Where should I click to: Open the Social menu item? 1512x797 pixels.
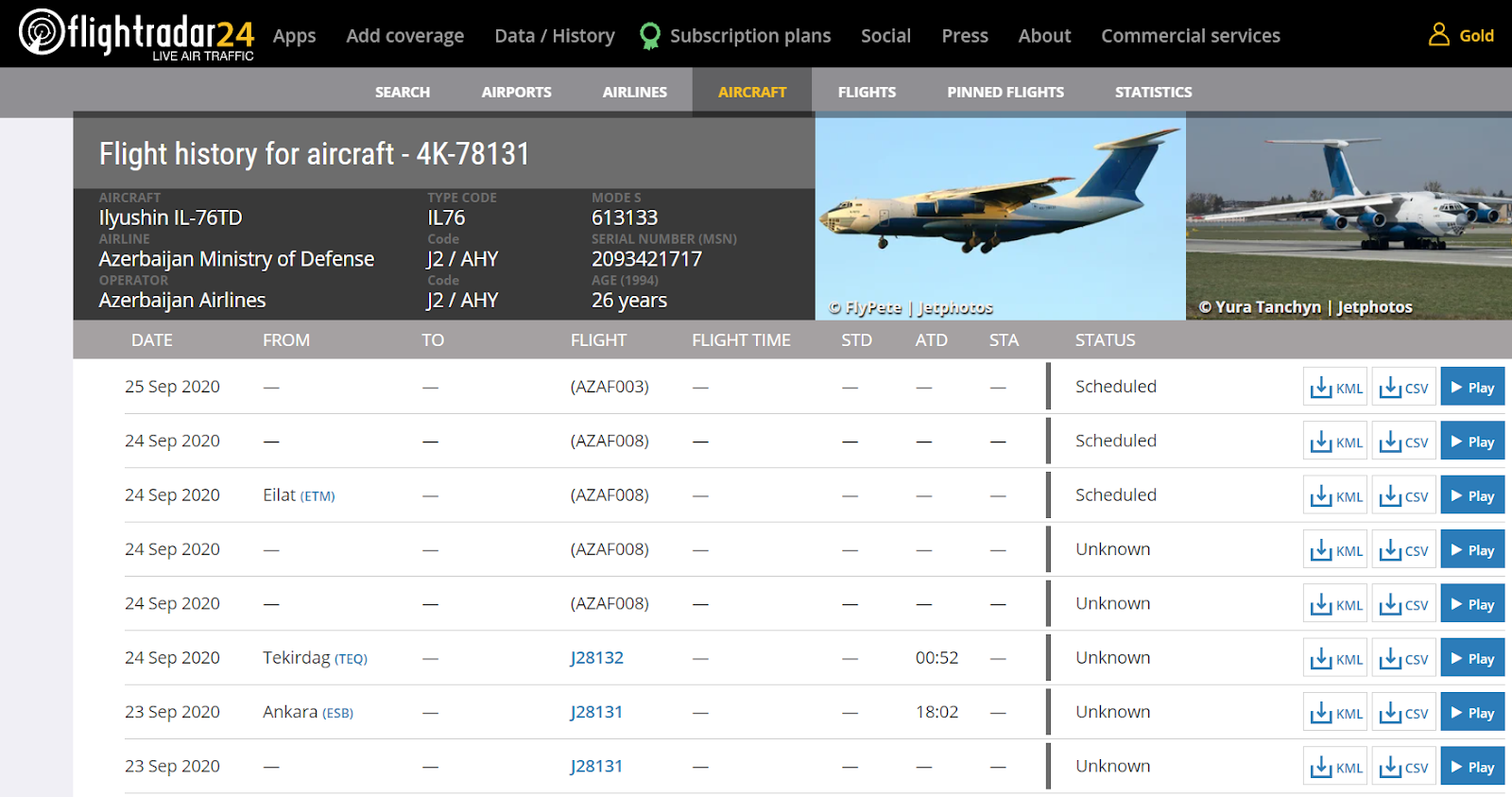[x=885, y=36]
